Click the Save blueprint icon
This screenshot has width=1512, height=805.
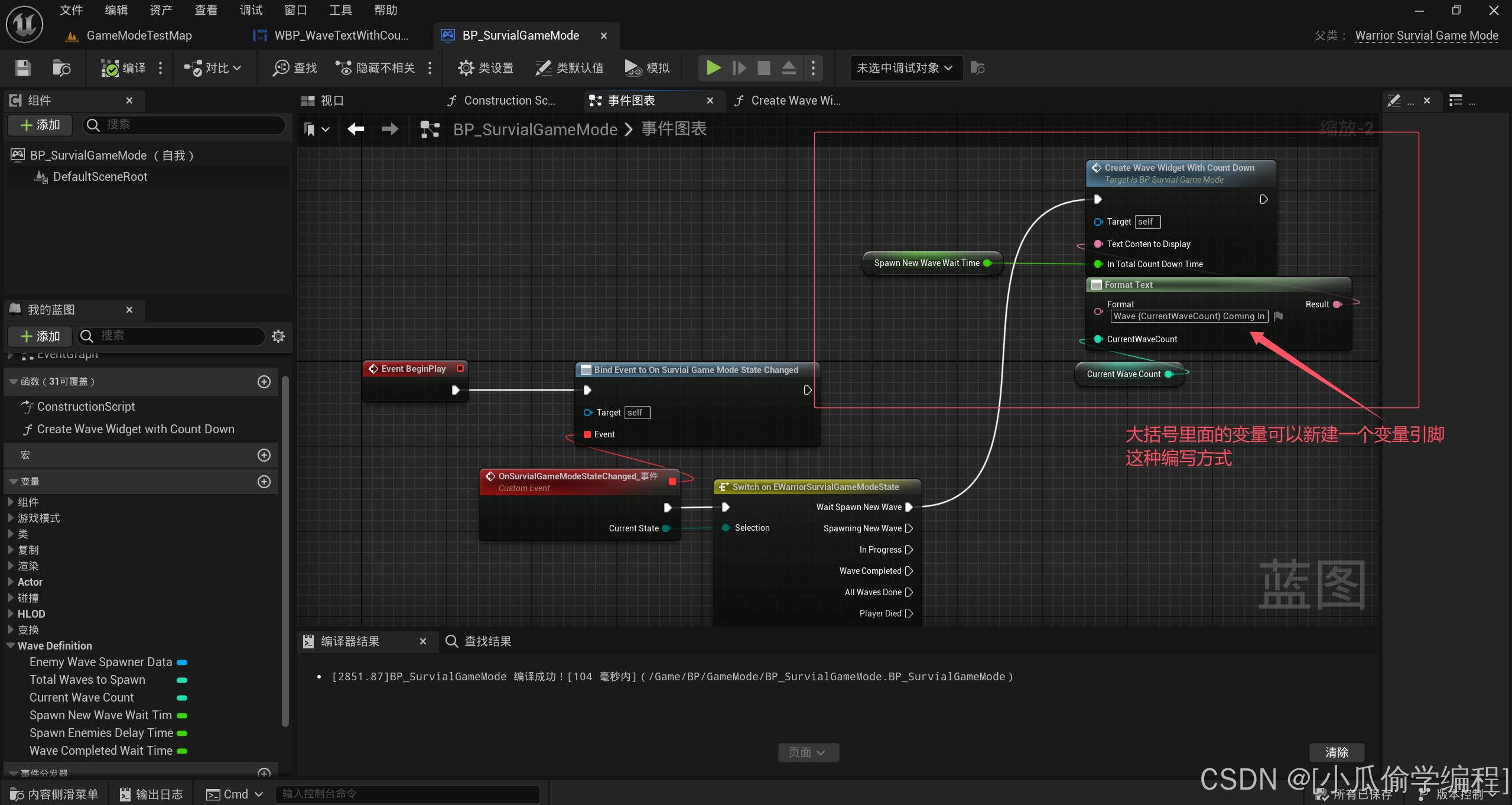point(22,68)
